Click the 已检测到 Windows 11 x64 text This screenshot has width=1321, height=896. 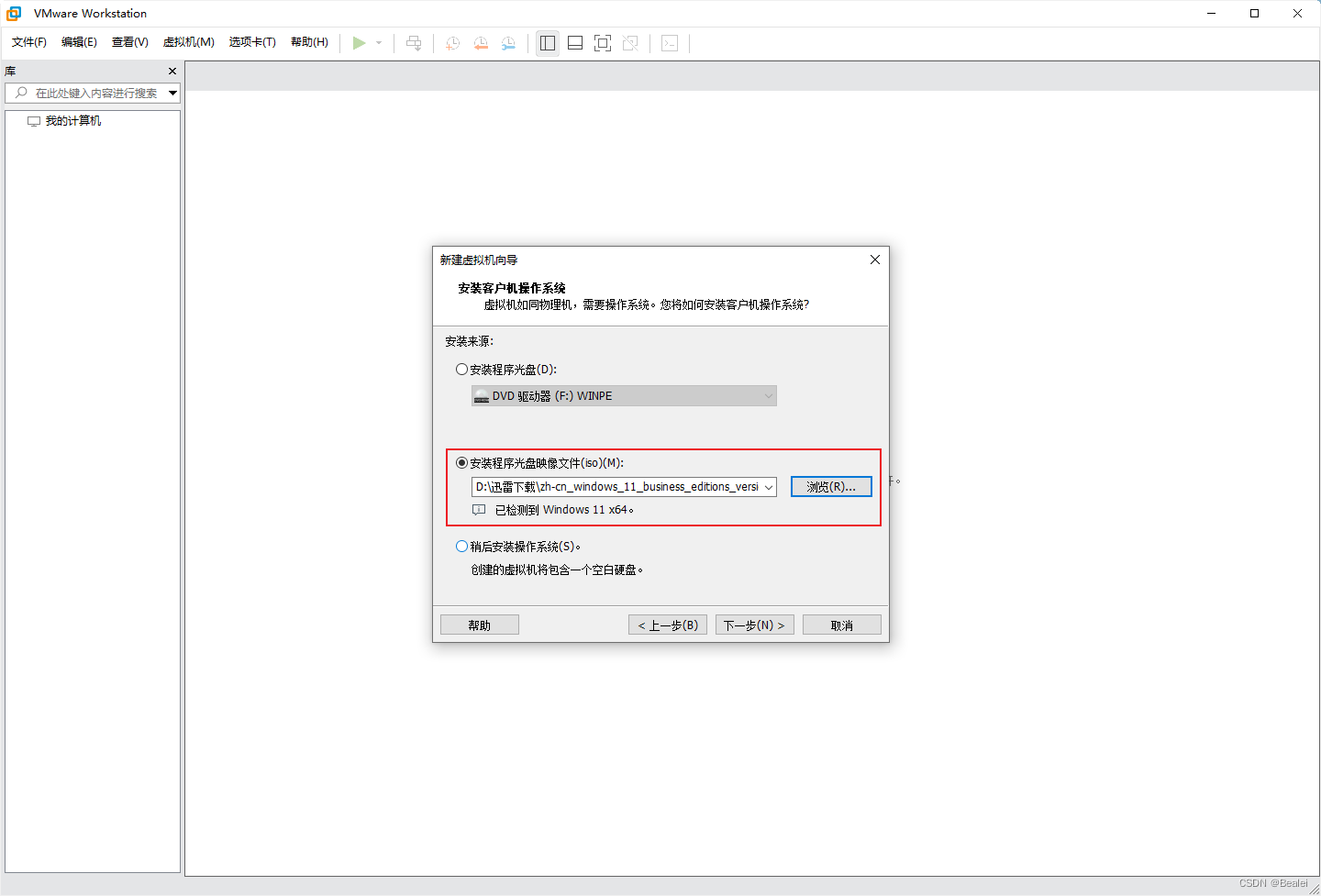pos(564,510)
